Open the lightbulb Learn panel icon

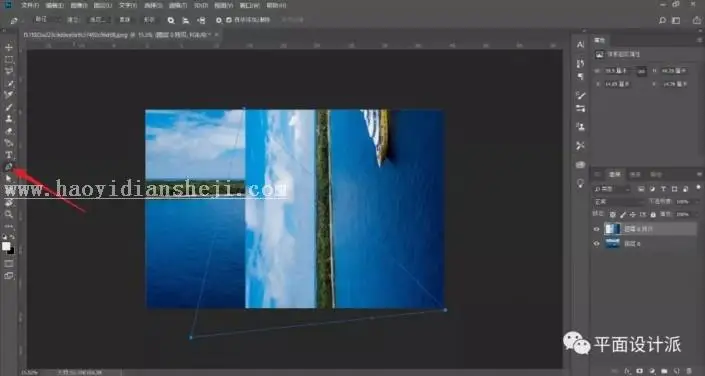pyautogui.click(x=580, y=183)
